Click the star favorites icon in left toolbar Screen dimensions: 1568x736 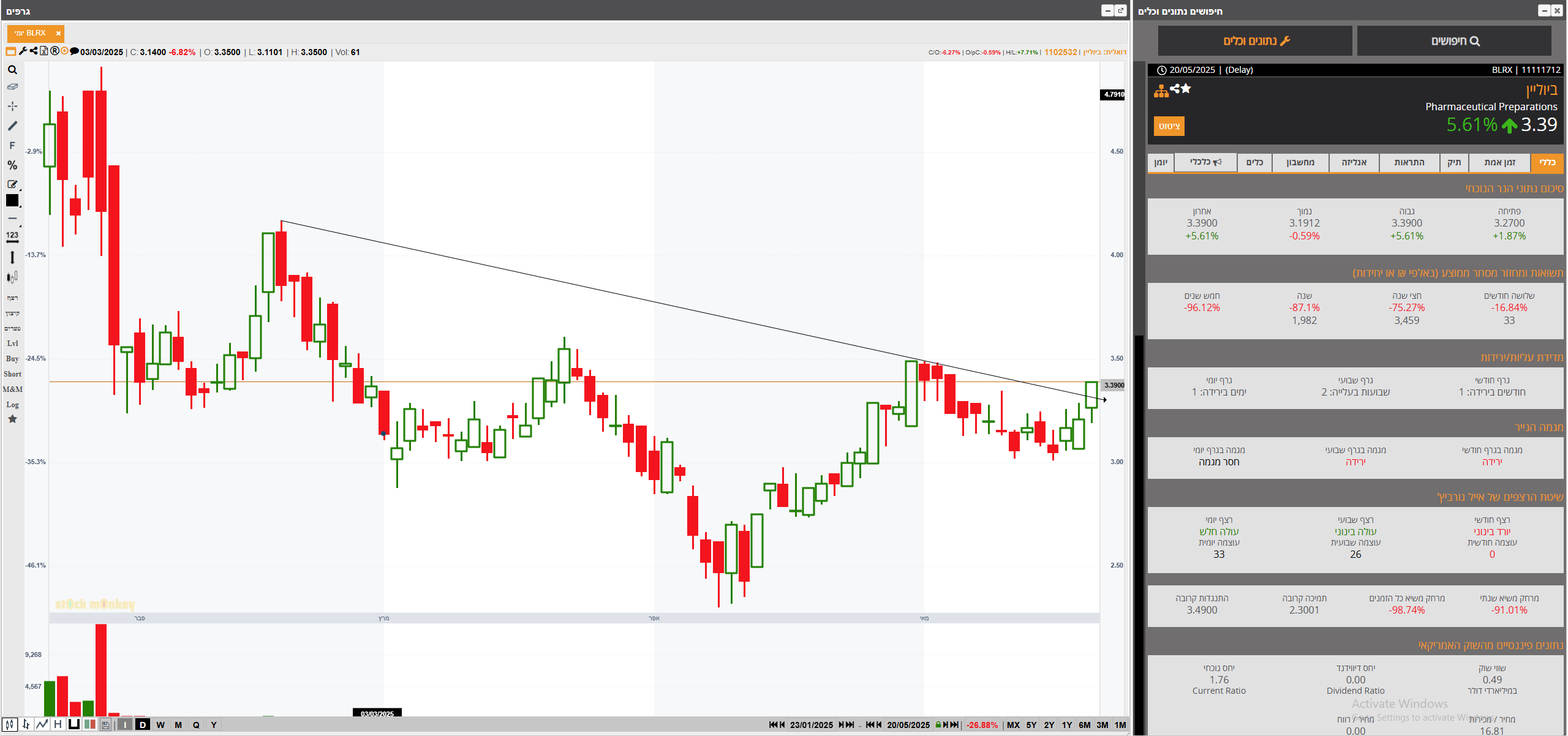tap(12, 419)
